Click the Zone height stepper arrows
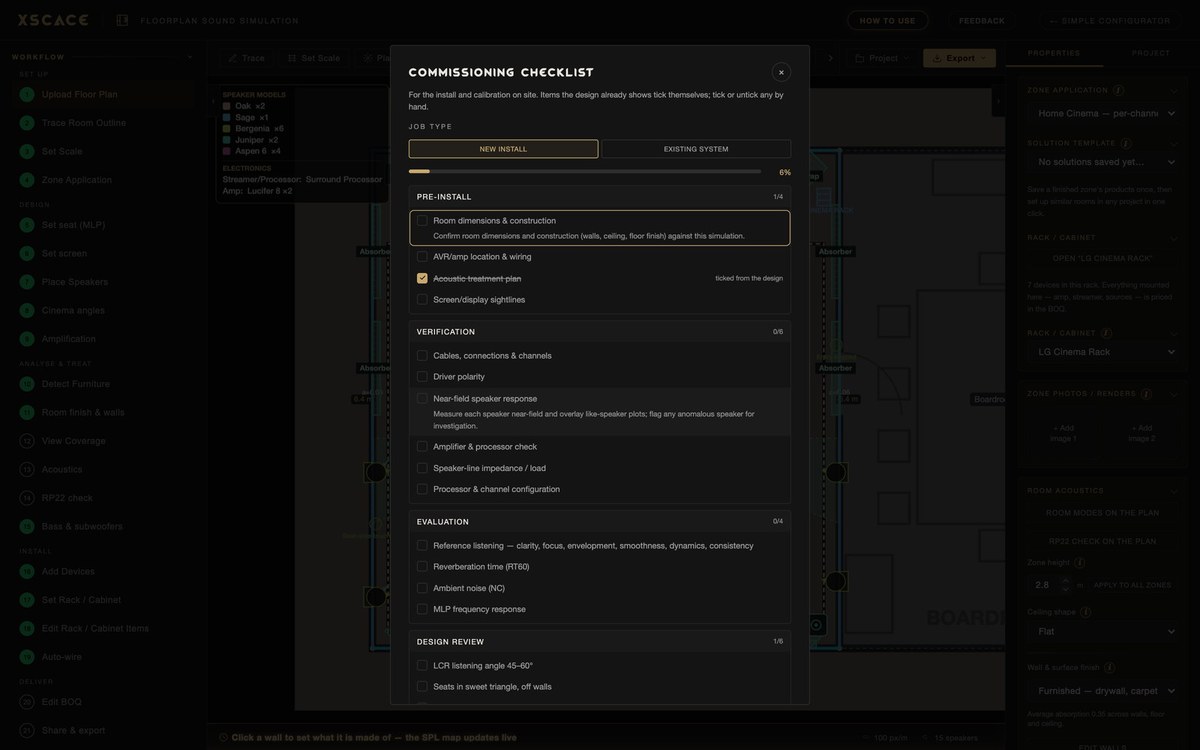Viewport: 1200px width, 750px height. pyautogui.click(x=1066, y=585)
